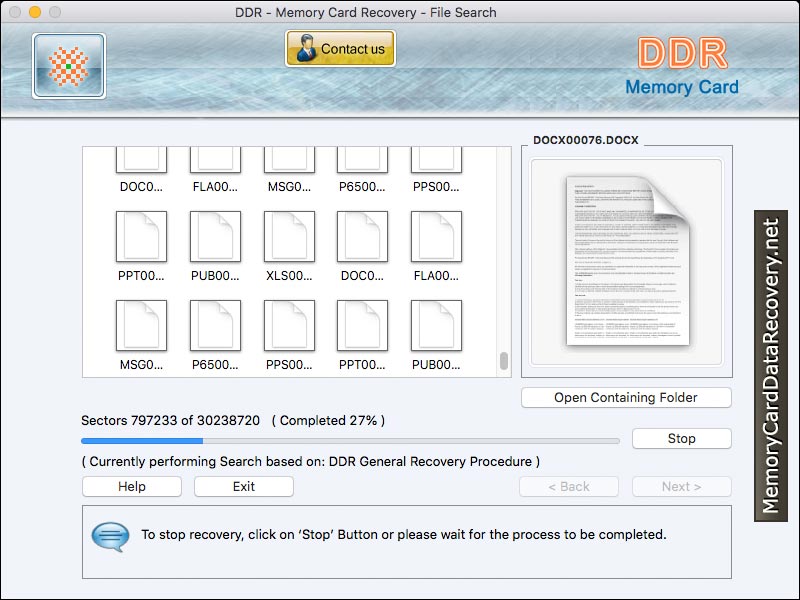Open Containing Folder of recovered file
This screenshot has width=800, height=600.
point(625,398)
